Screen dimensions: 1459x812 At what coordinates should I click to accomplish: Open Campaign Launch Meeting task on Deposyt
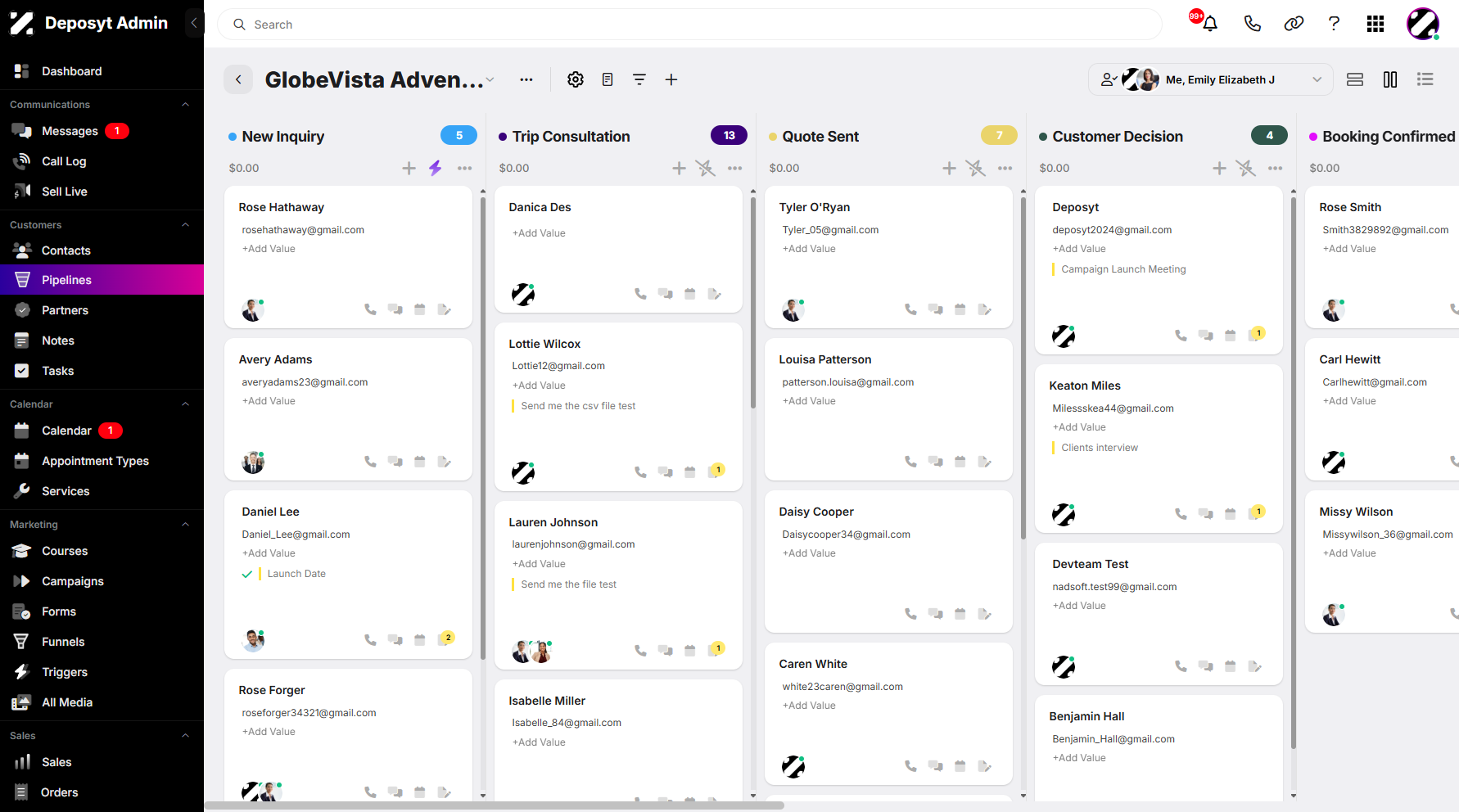tap(1123, 269)
